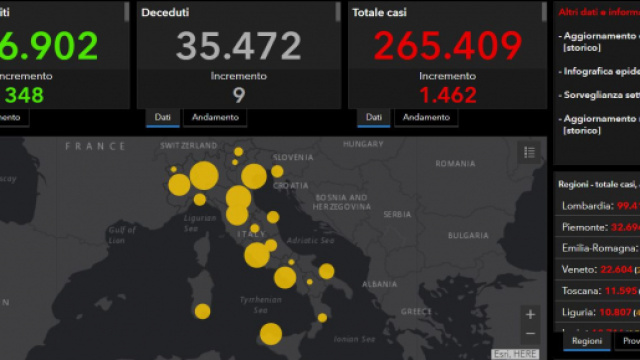Click the Sicily case bubble on map
This screenshot has height=360, width=640.
pyautogui.click(x=271, y=334)
